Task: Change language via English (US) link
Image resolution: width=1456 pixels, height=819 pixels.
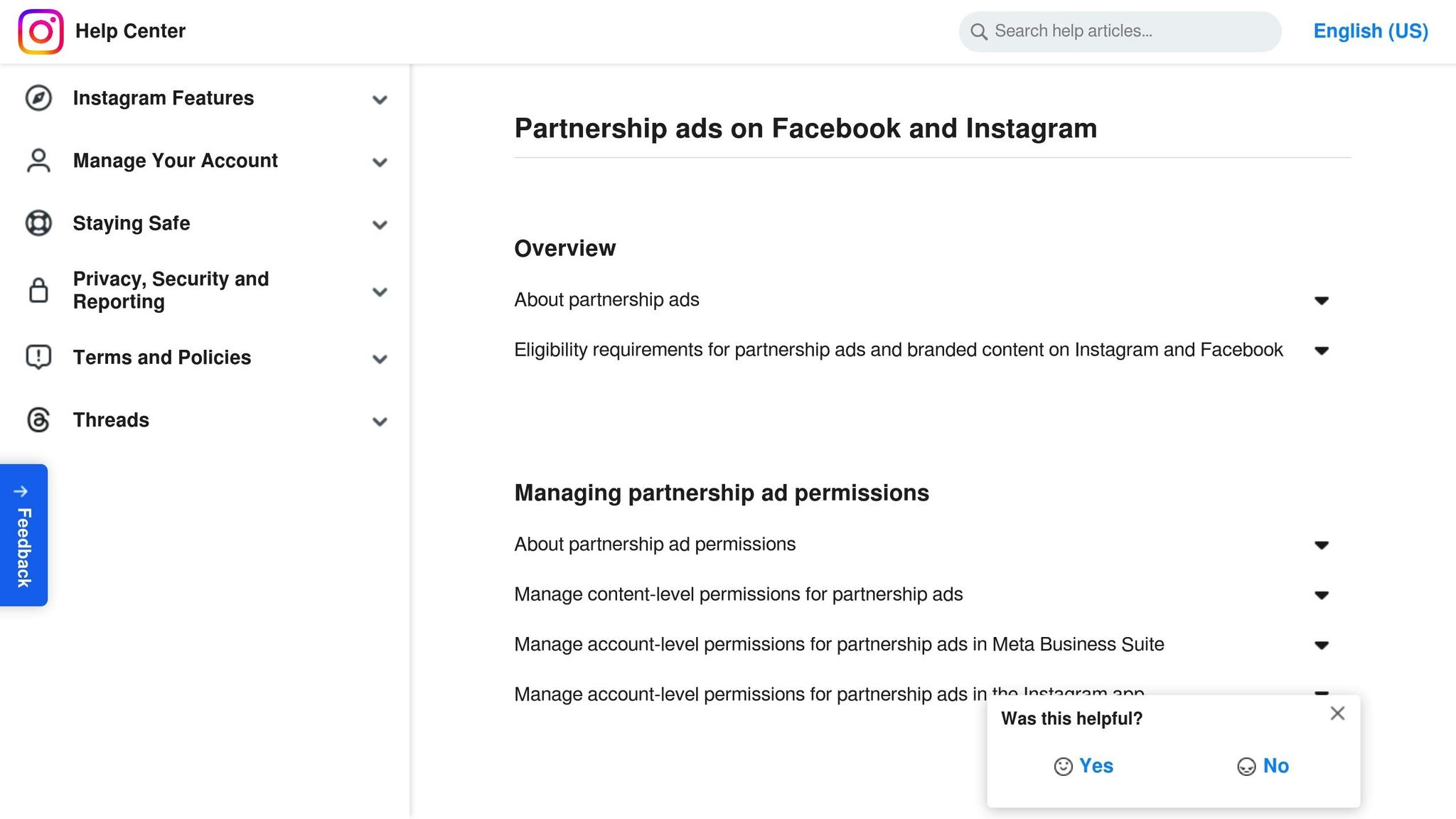Action: click(x=1370, y=31)
